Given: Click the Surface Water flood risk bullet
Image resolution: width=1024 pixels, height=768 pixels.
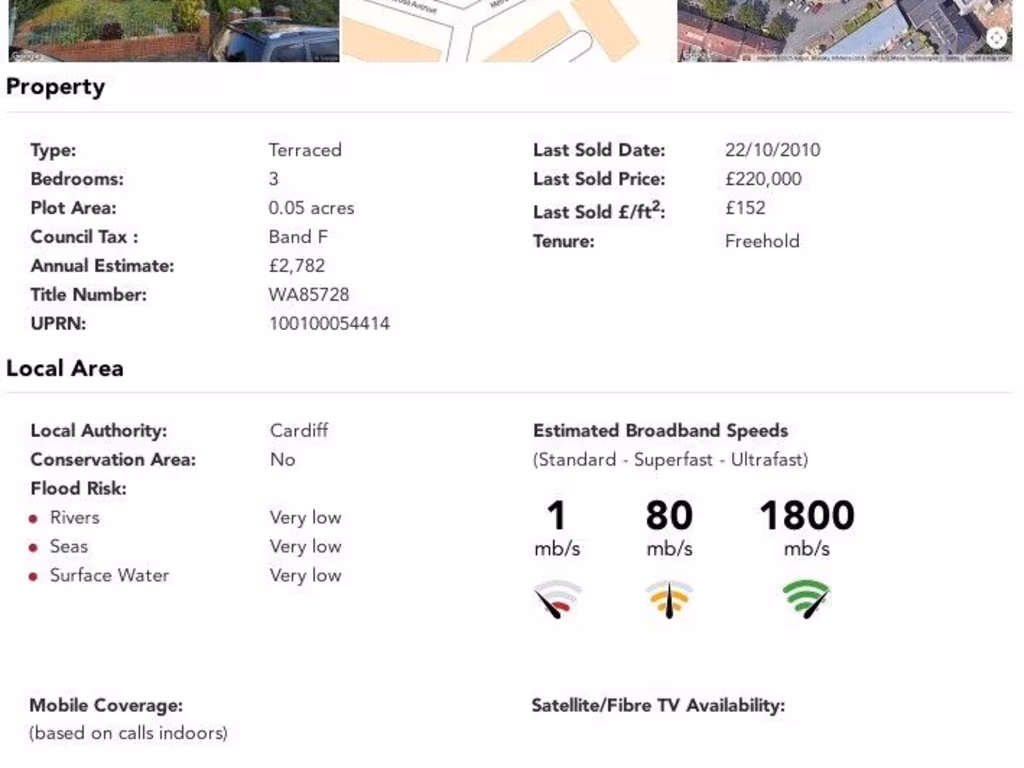Looking at the screenshot, I should click(34, 577).
